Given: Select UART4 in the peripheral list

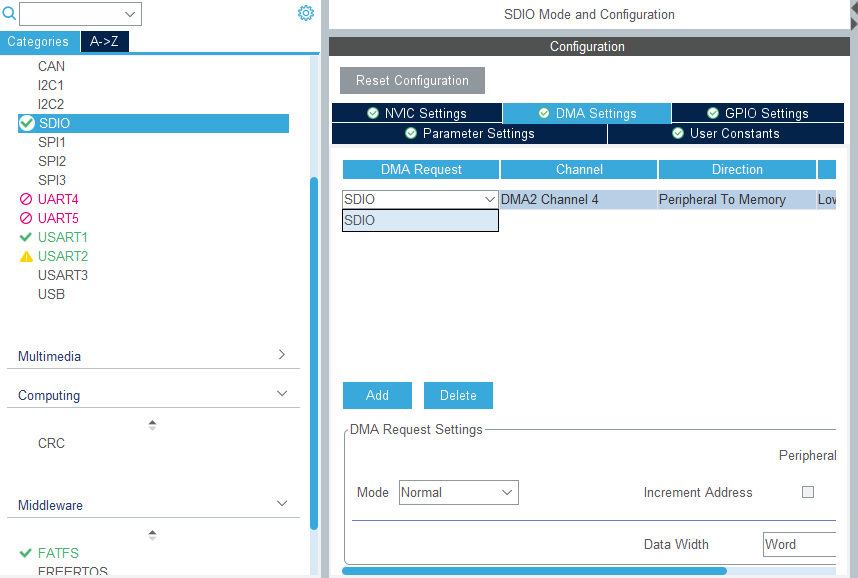Looking at the screenshot, I should point(58,199).
